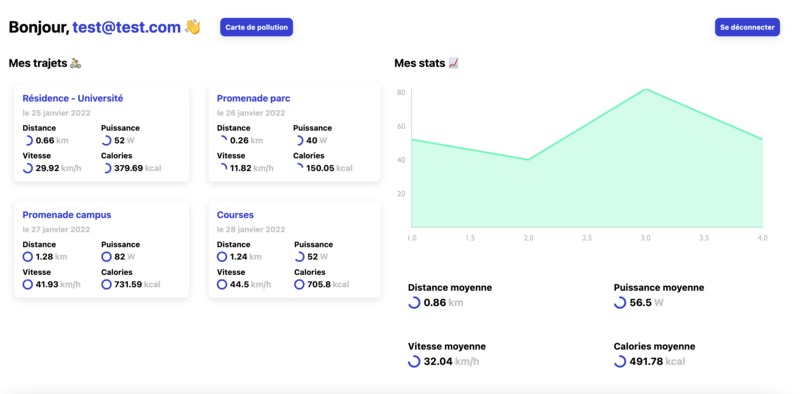Image resolution: width=806 pixels, height=394 pixels.
Task: Click the Puissance moyenne label
Action: tap(659, 288)
